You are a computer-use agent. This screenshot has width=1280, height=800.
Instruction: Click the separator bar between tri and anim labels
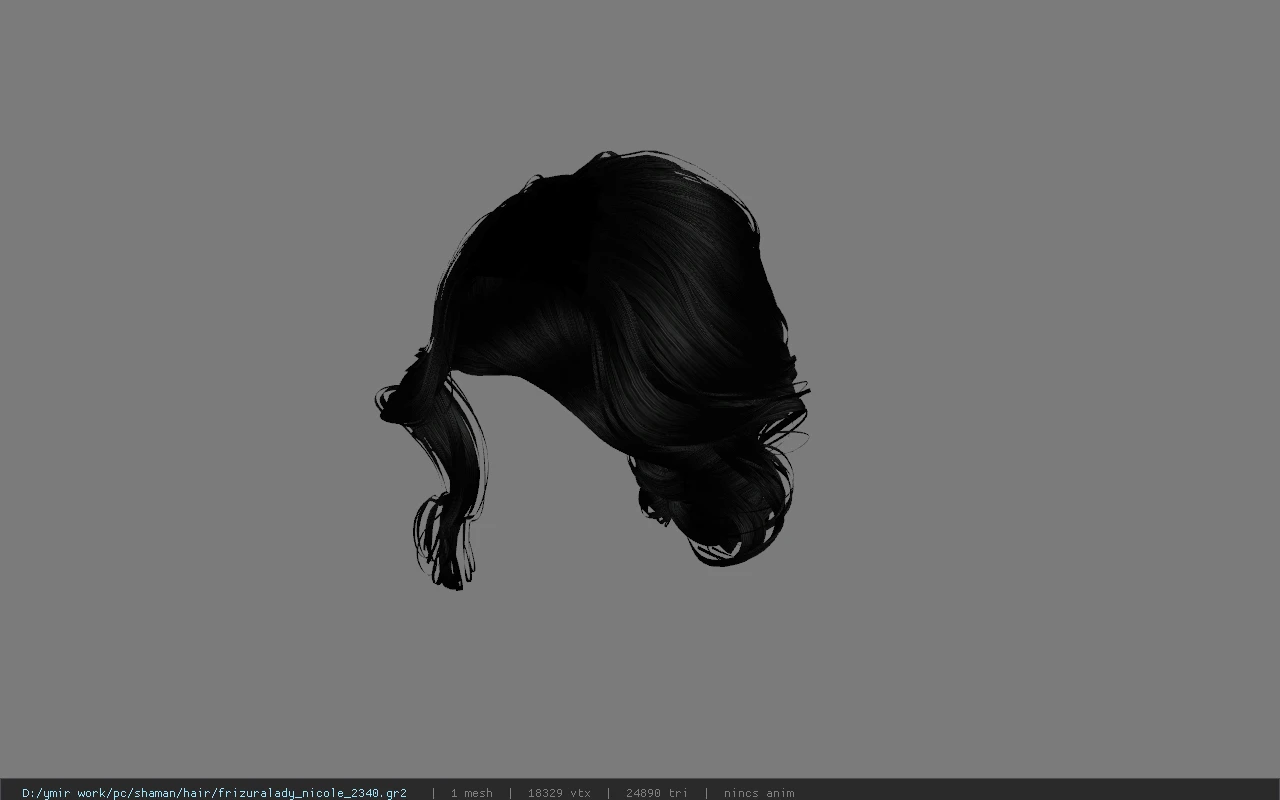click(x=706, y=793)
